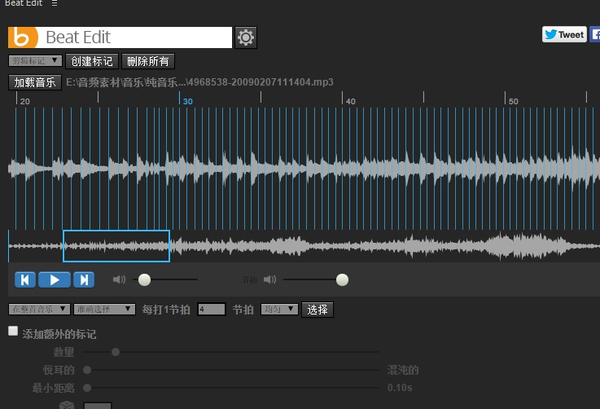Click the Beat Edit orange logo
This screenshot has height=409, width=600.
point(23,38)
